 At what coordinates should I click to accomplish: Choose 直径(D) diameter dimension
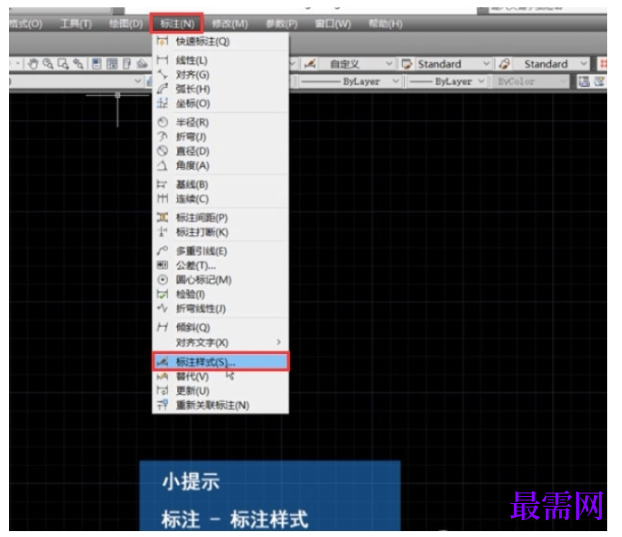coord(221,151)
